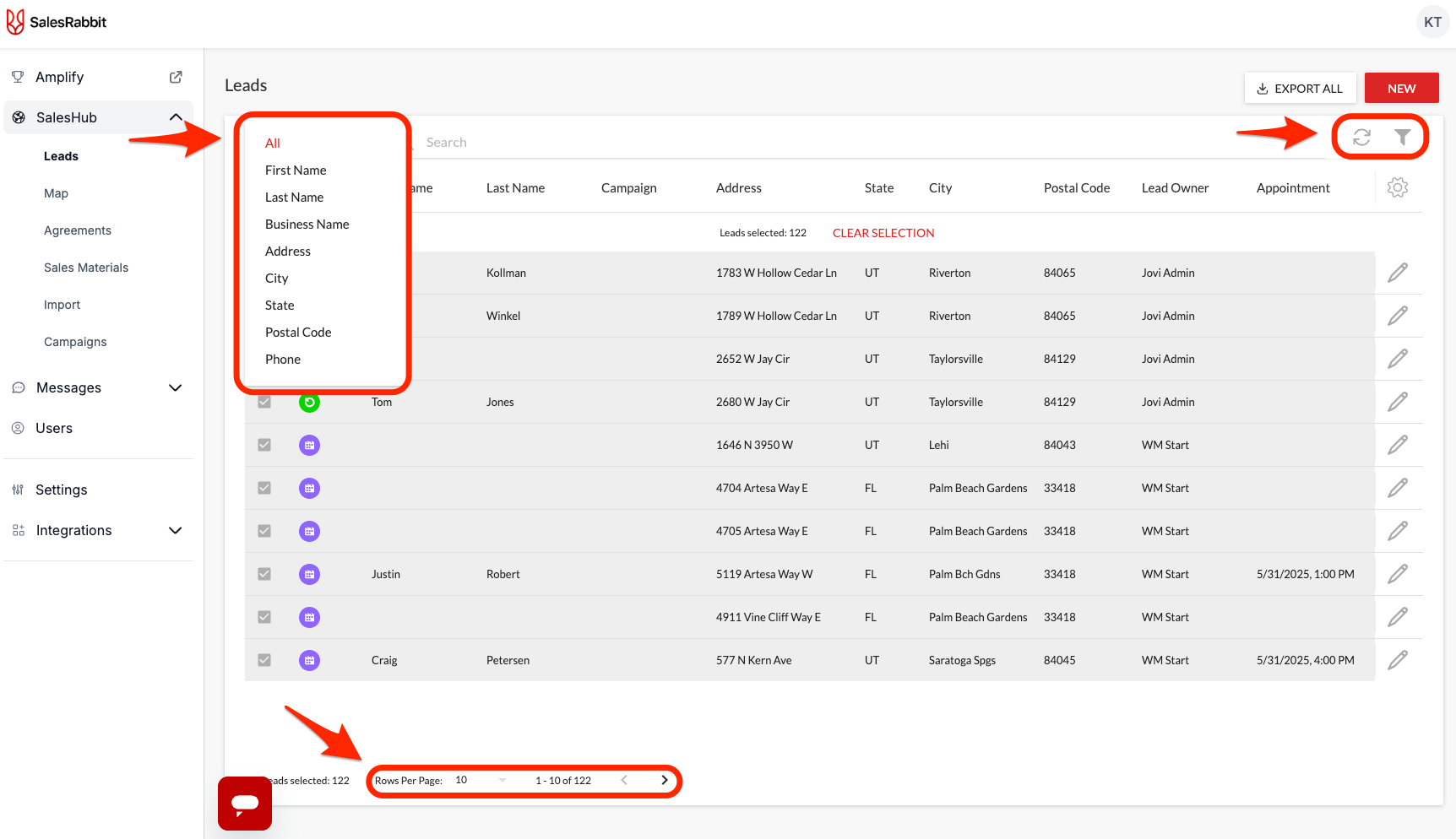1456x839 pixels.
Task: Go to next page of leads
Action: (x=665, y=780)
